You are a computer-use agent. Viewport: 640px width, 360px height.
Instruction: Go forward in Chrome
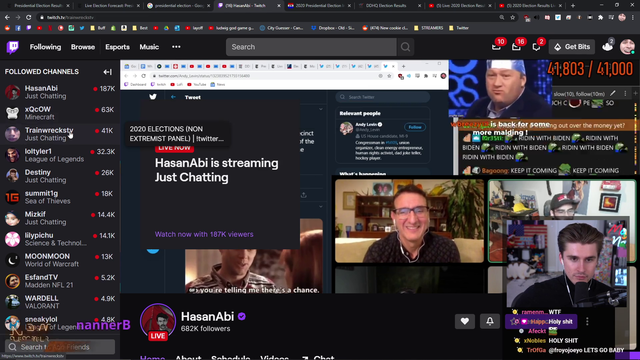[x=18, y=18]
